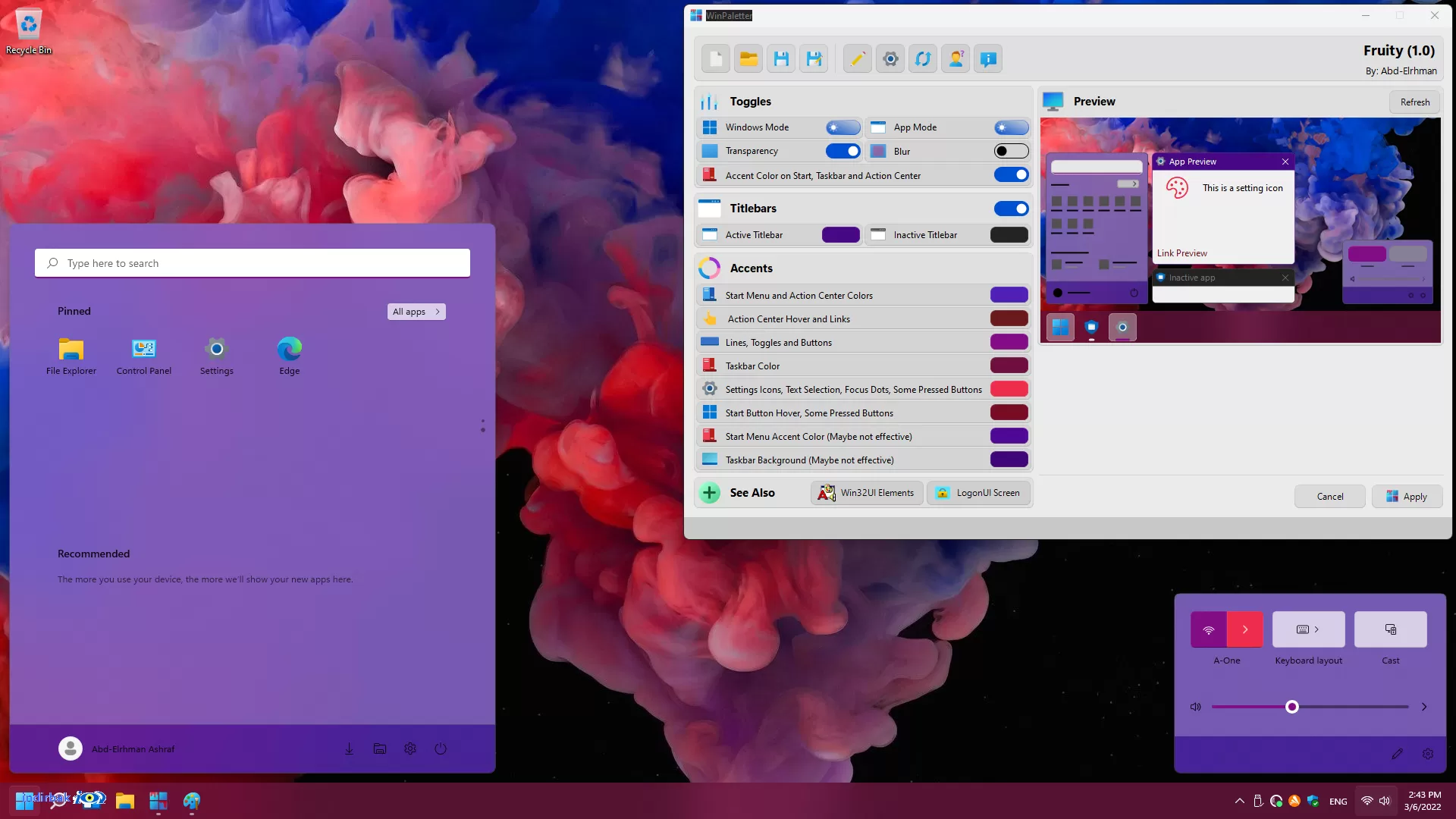Viewport: 1456px width, 819px height.
Task: Click the Apply button
Action: (1407, 497)
